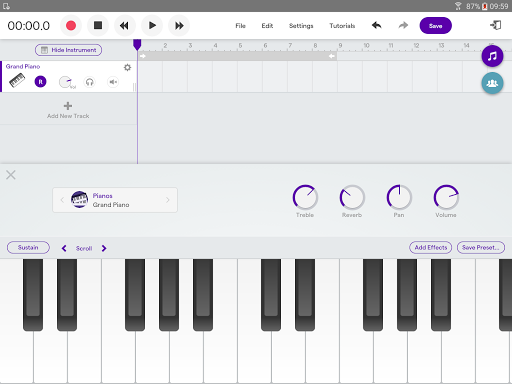The image size is (512, 384).
Task: Select the next instrument with right chevron
Action: [168, 200]
